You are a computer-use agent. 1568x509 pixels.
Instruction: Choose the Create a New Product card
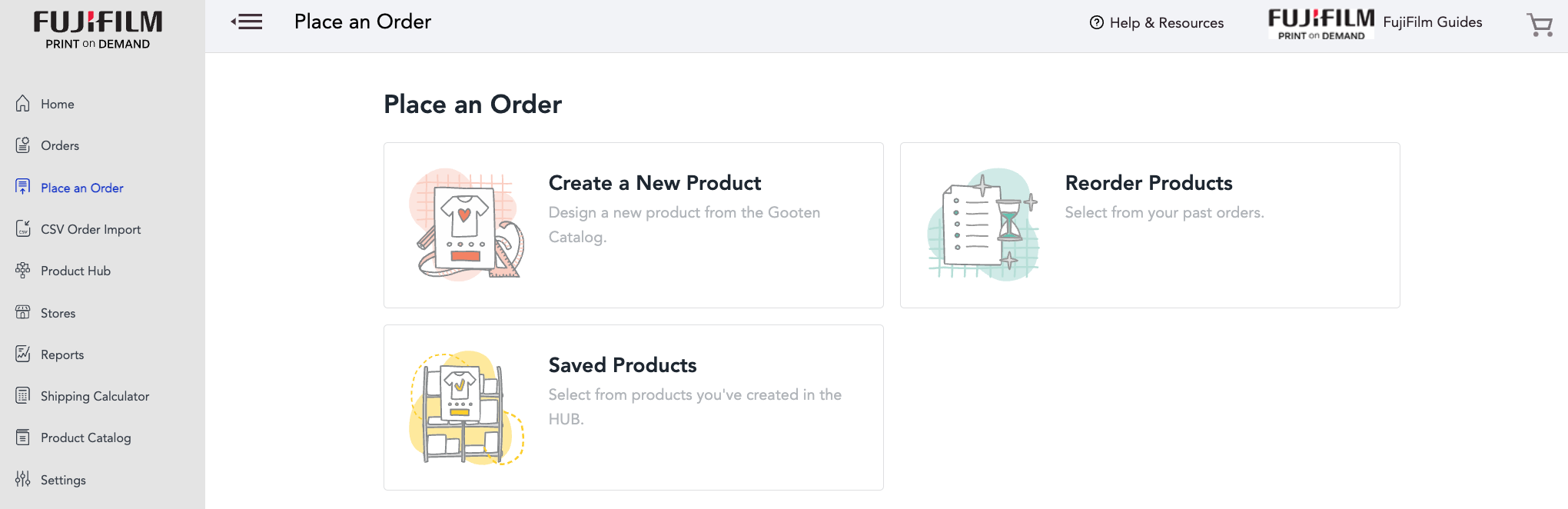[633, 225]
